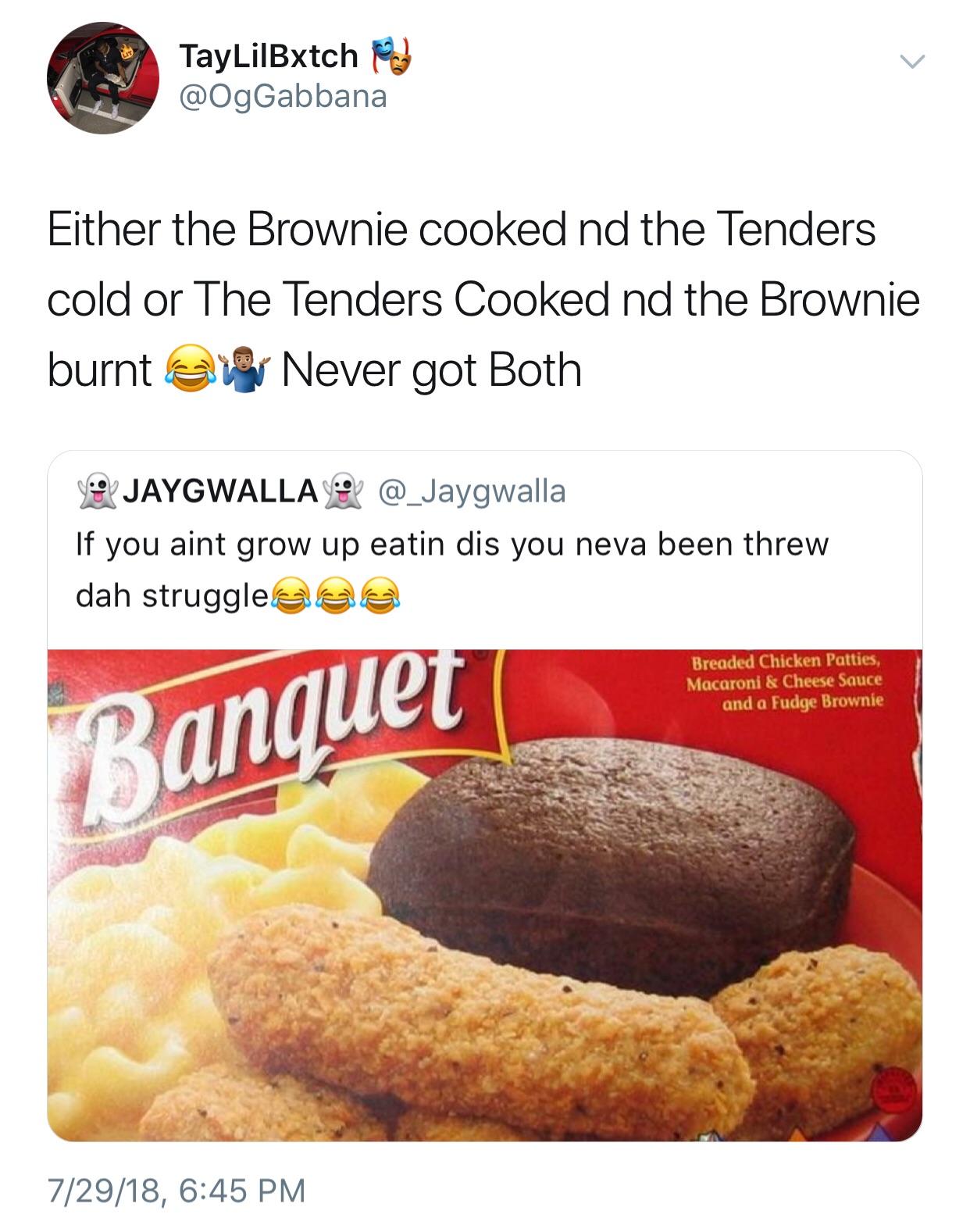970x1232 pixels.
Task: Open TayLilBxtch display name
Action: [268, 55]
